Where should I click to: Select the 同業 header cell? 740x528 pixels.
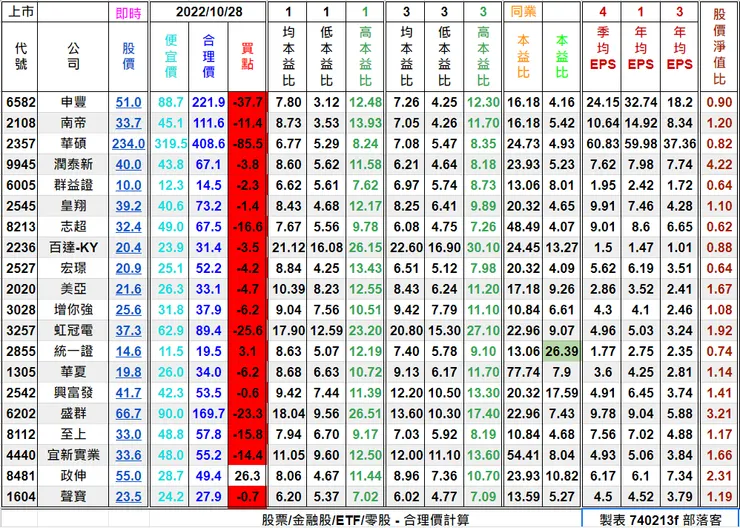[523, 12]
